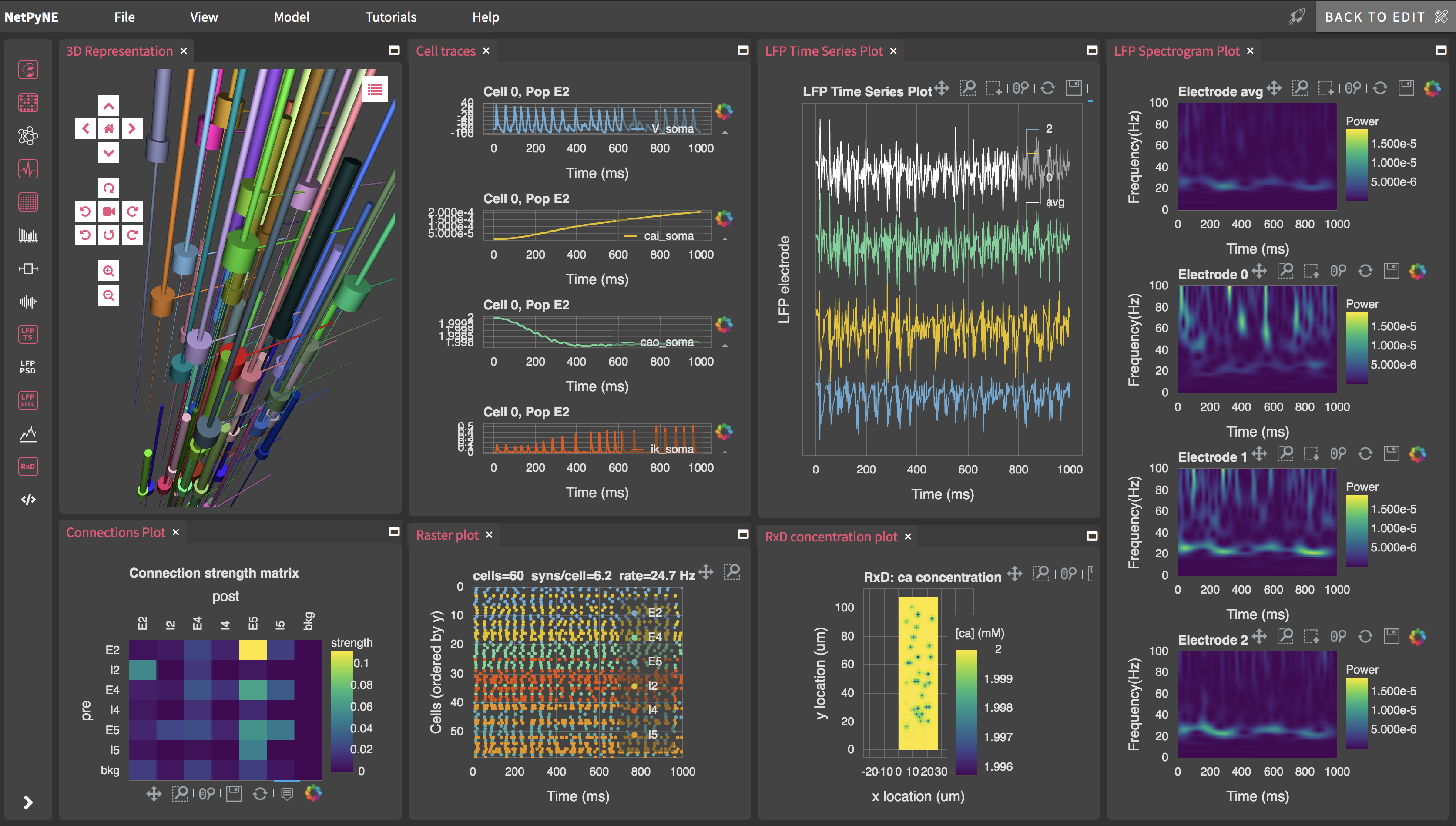Toggle the LFP SPEC sidebar icon
Viewport: 1456px width, 826px height.
tap(28, 400)
